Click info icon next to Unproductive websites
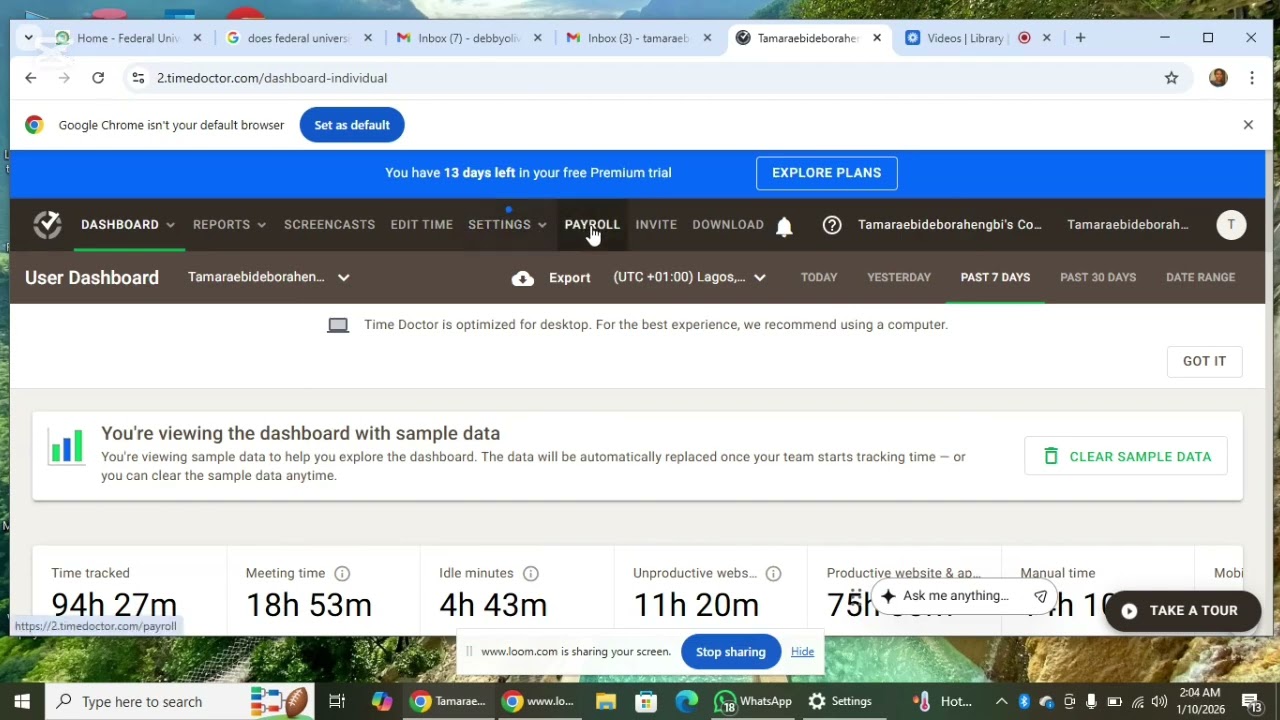This screenshot has height=720, width=1280. coord(773,573)
